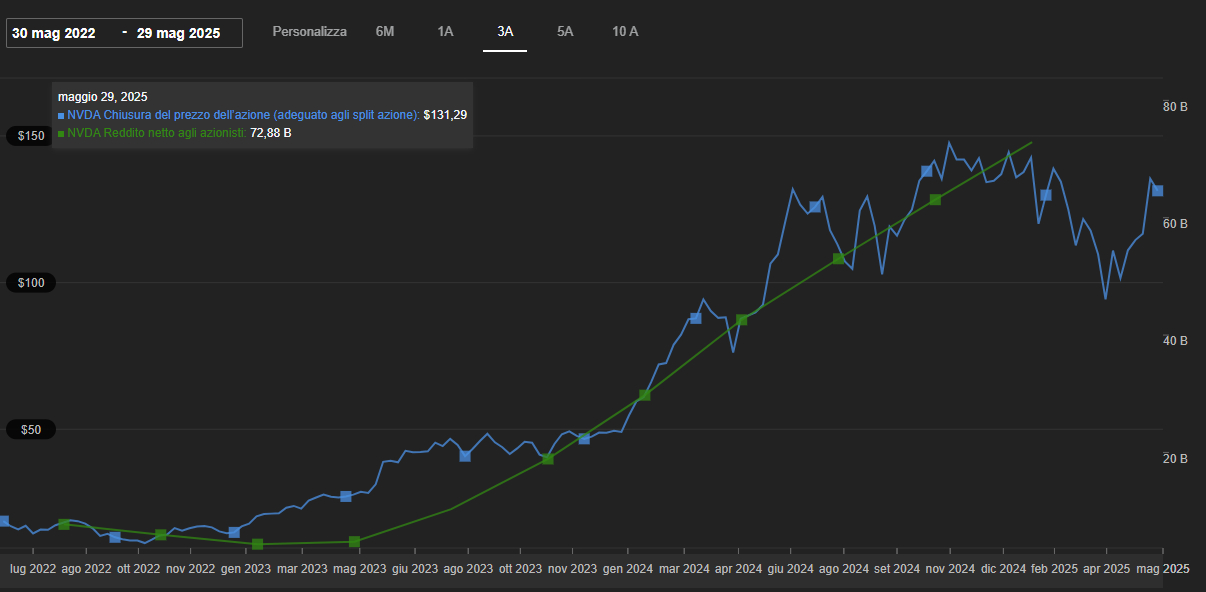Click the tooltip net income value 72,88 B
The height and width of the screenshot is (592, 1206).
271,132
